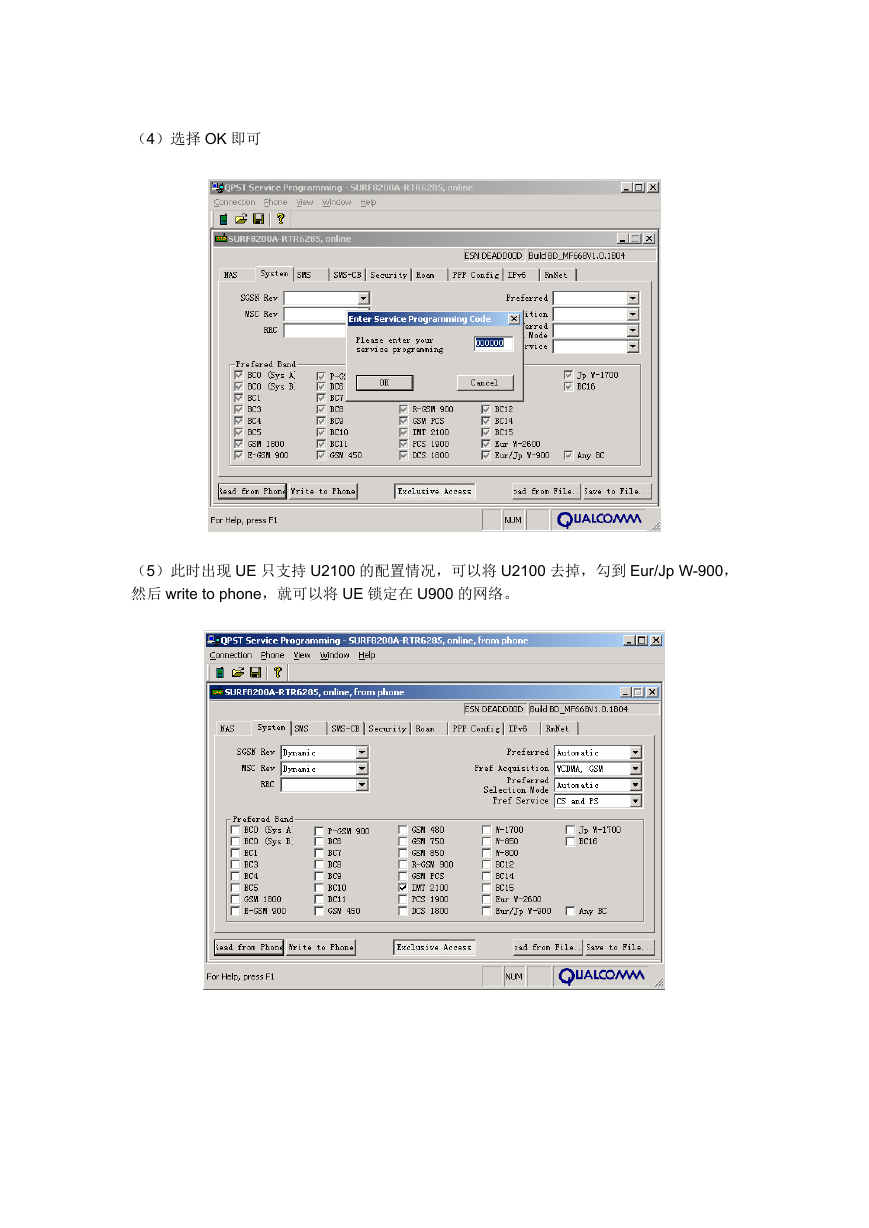869x1228 pixels.
Task: Toggle BC16 in the from-phone window
Action: (x=570, y=841)
